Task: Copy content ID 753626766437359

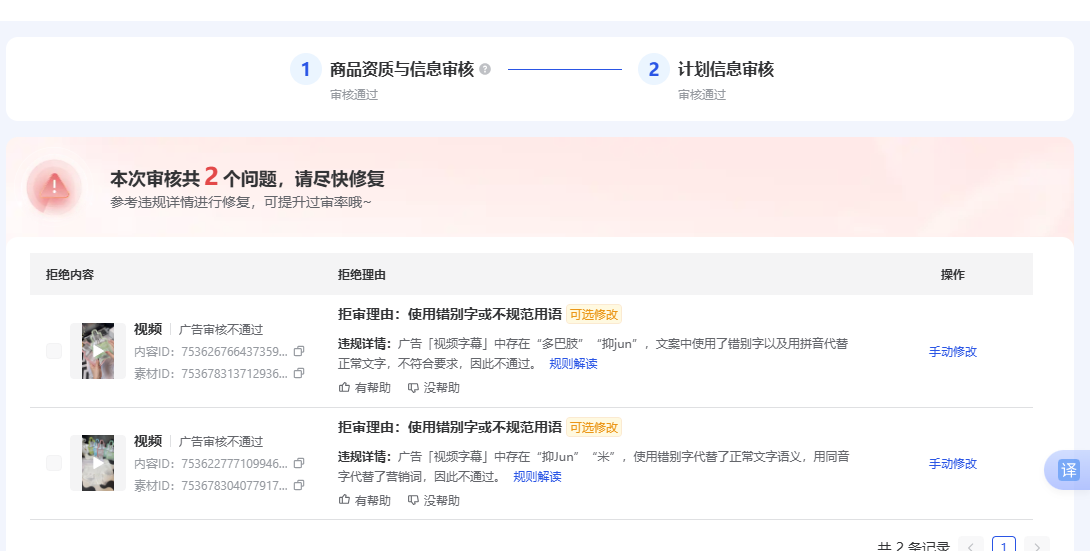Action: (x=299, y=352)
